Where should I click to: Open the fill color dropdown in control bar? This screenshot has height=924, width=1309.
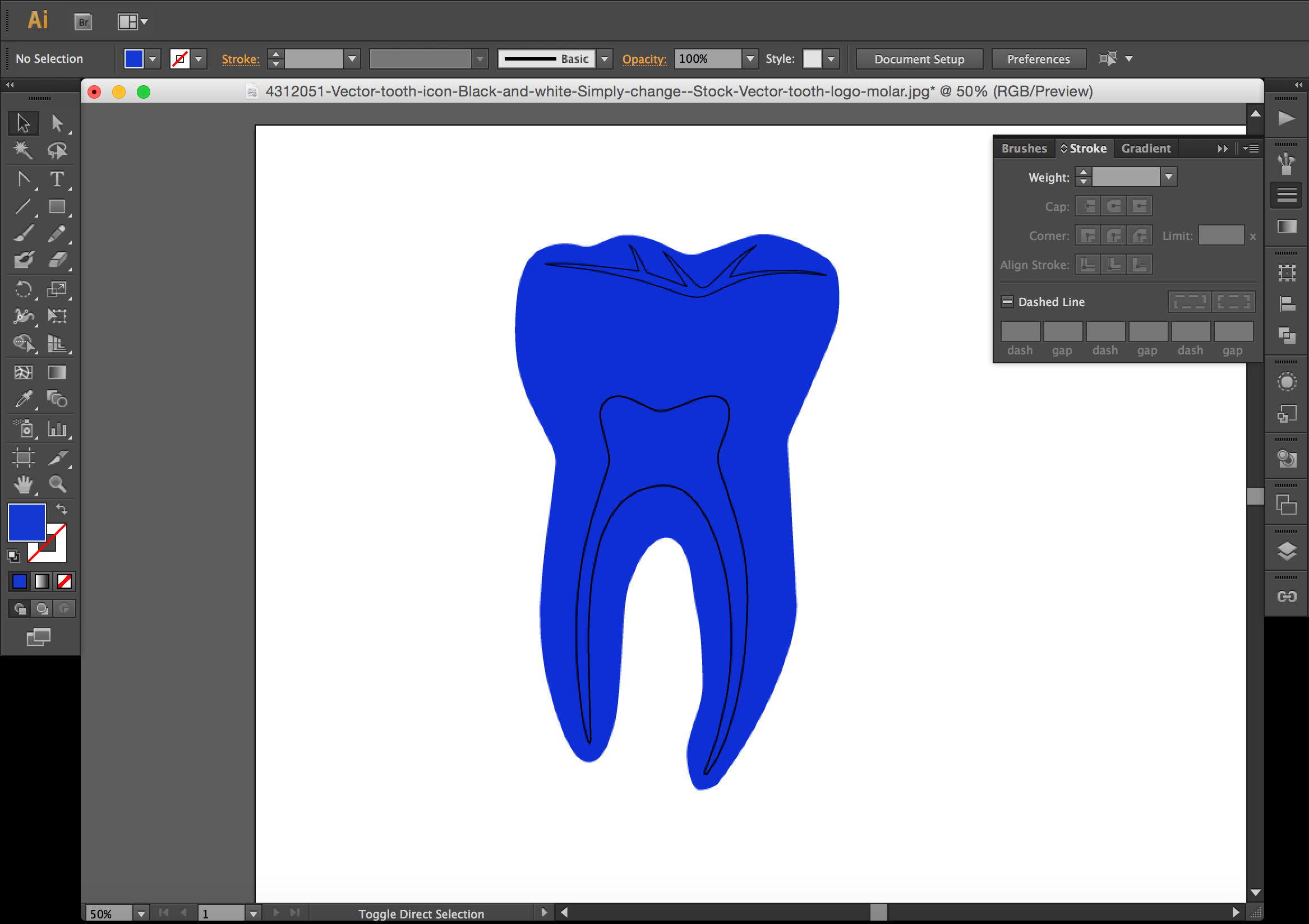pyautogui.click(x=152, y=59)
